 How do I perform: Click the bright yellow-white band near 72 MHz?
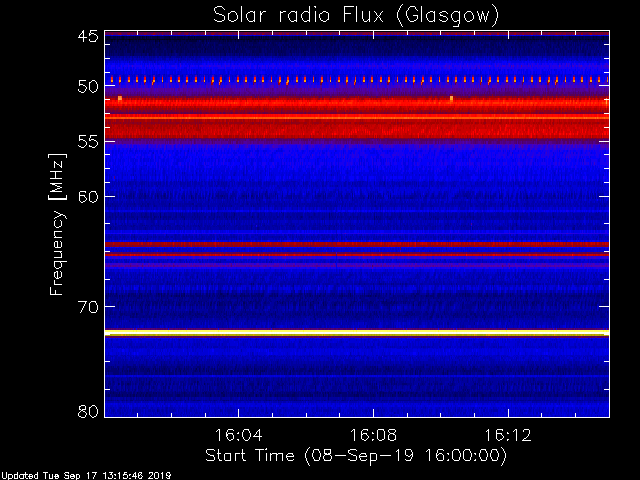(x=357, y=333)
